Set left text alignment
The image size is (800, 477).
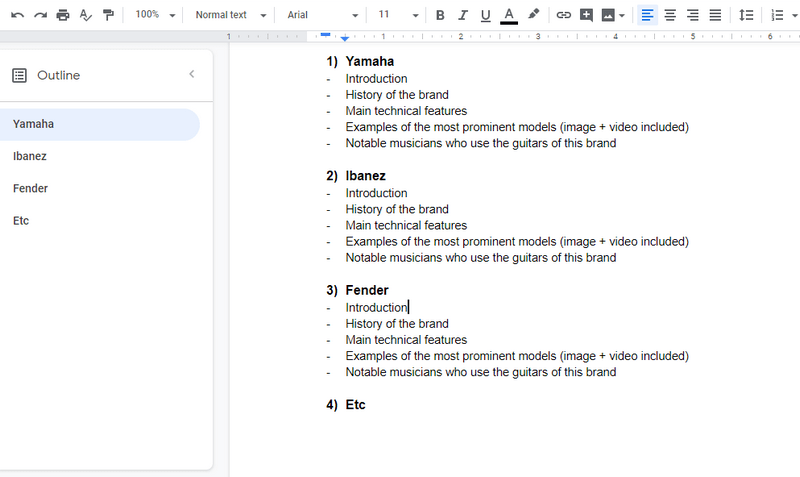(x=647, y=15)
